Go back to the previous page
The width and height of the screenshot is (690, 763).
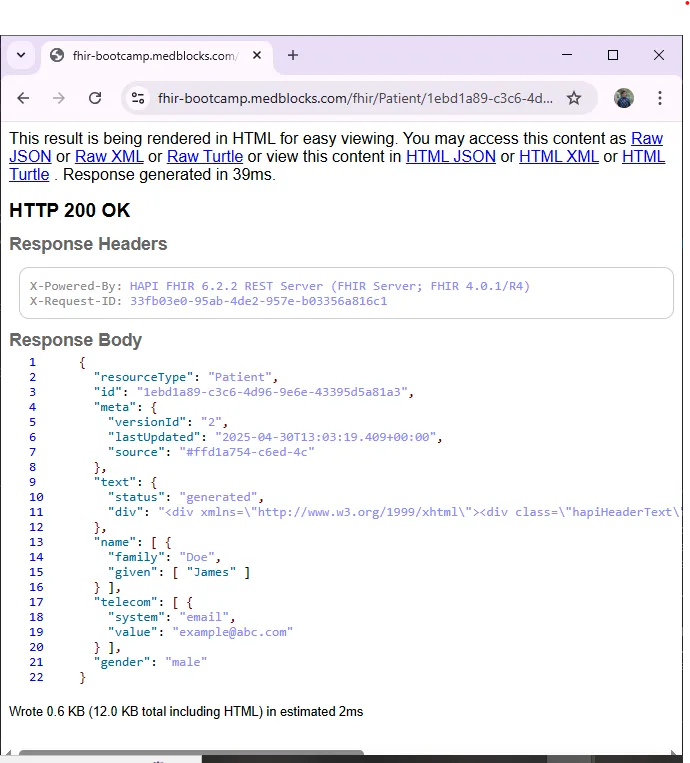click(23, 98)
